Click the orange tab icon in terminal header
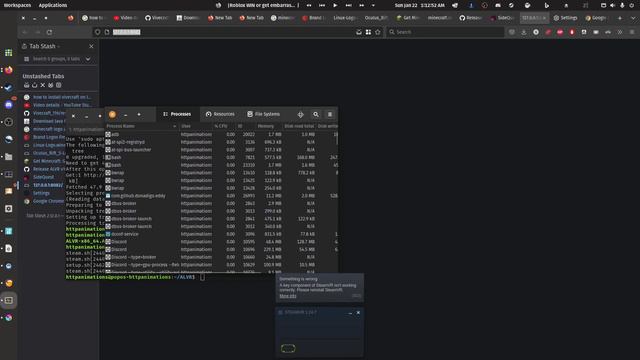Screen dimensions: 640x360 (x=112, y=115)
